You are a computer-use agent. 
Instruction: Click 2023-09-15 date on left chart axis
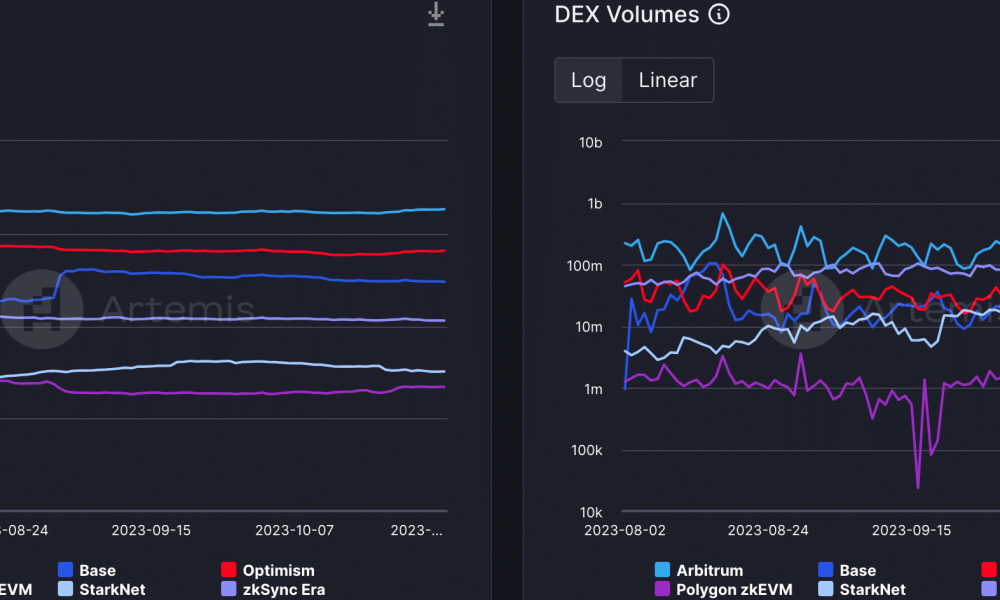(151, 530)
